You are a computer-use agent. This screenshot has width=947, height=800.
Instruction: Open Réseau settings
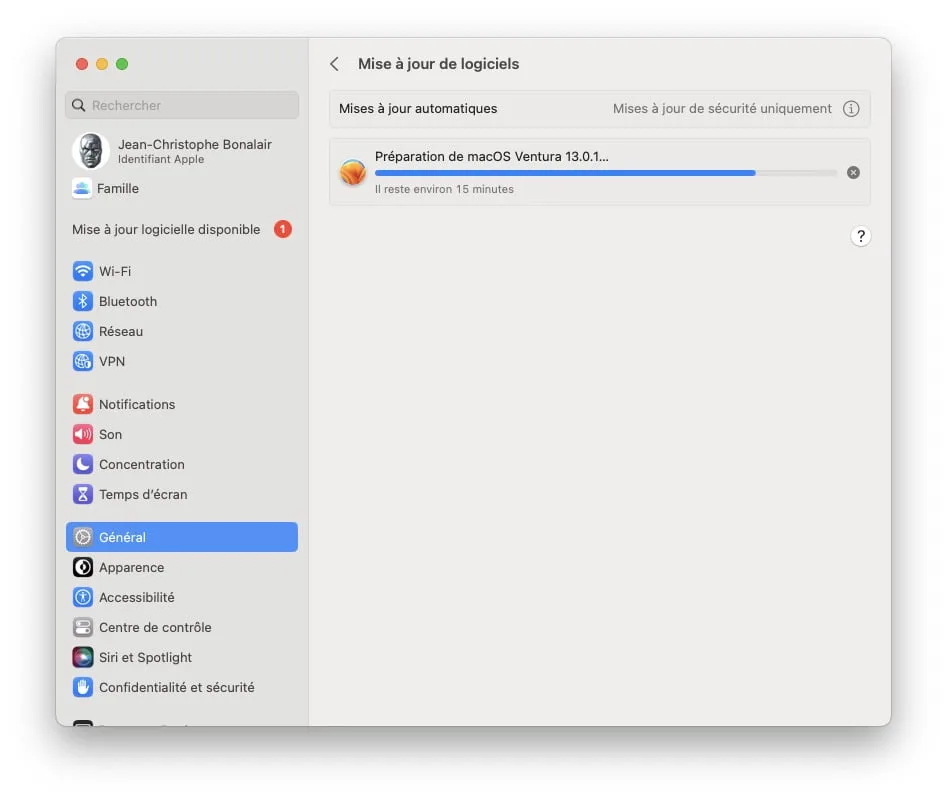(83, 331)
